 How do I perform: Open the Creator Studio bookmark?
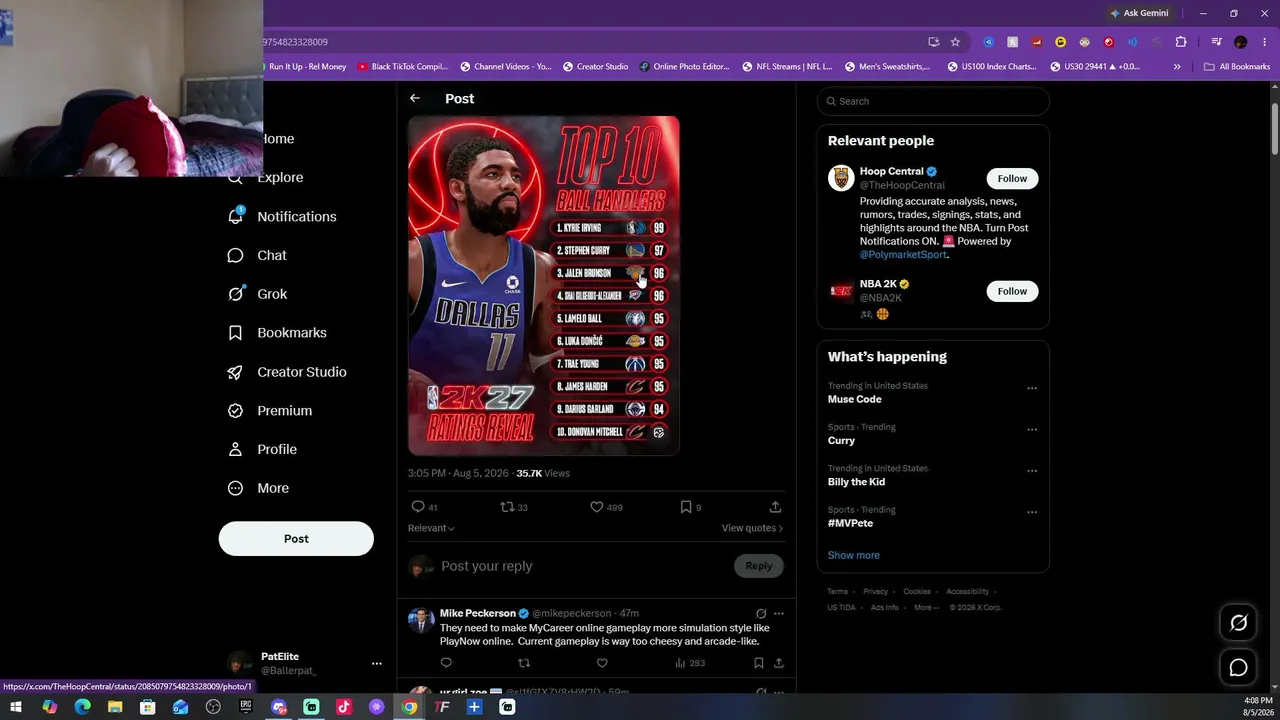pyautogui.click(x=595, y=67)
